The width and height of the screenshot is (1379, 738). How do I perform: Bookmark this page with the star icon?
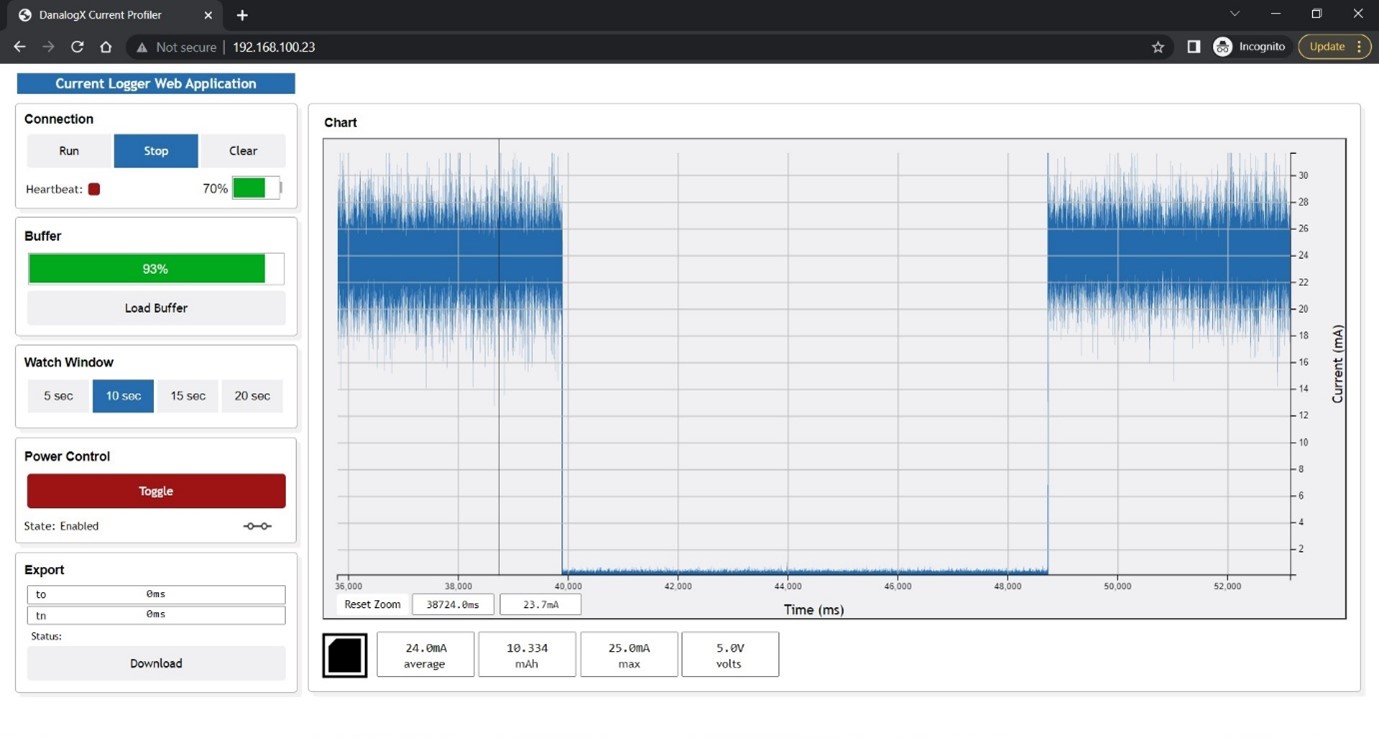pyautogui.click(x=1158, y=47)
